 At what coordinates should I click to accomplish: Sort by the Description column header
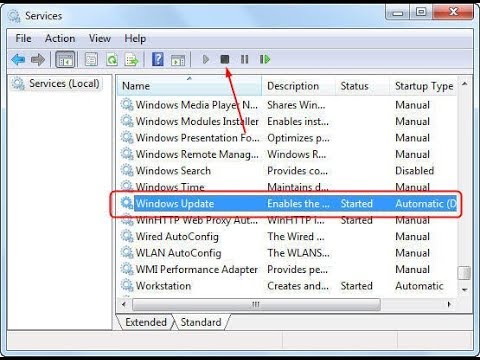tap(298, 86)
